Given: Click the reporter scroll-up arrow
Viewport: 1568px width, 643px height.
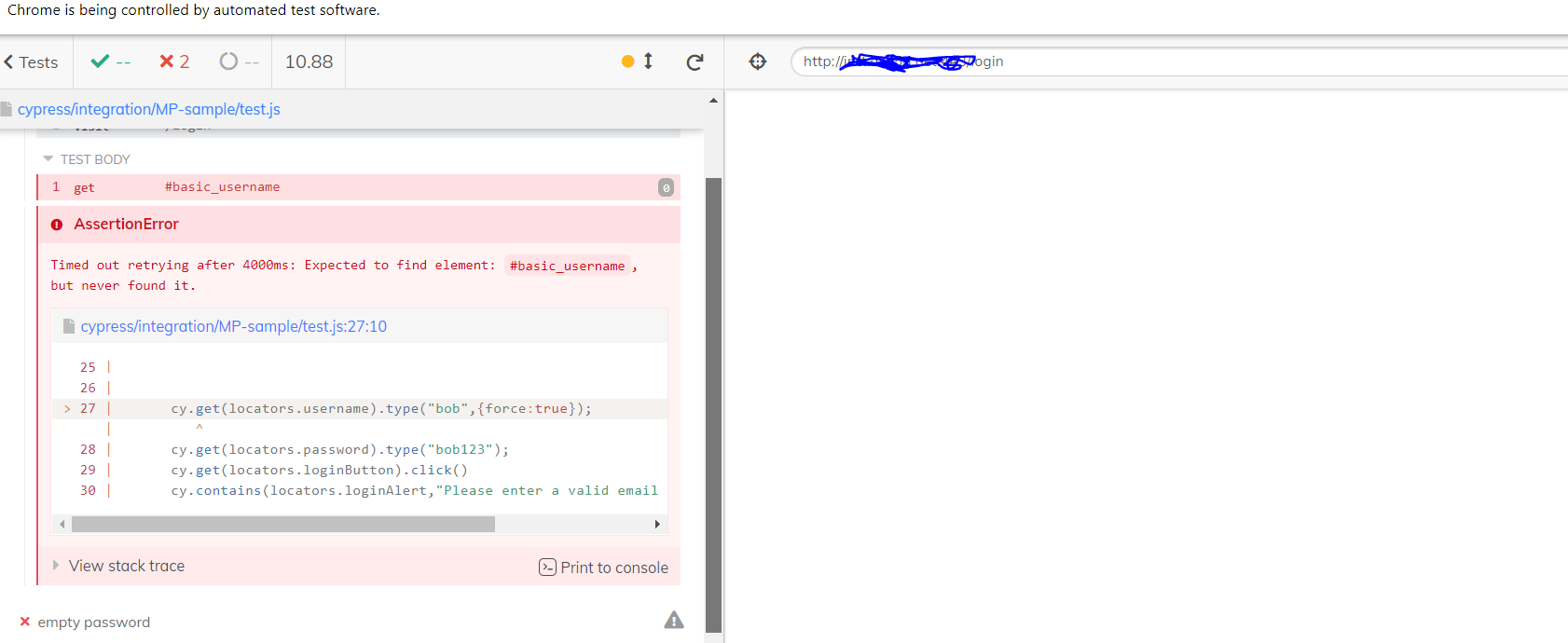Looking at the screenshot, I should click(714, 101).
